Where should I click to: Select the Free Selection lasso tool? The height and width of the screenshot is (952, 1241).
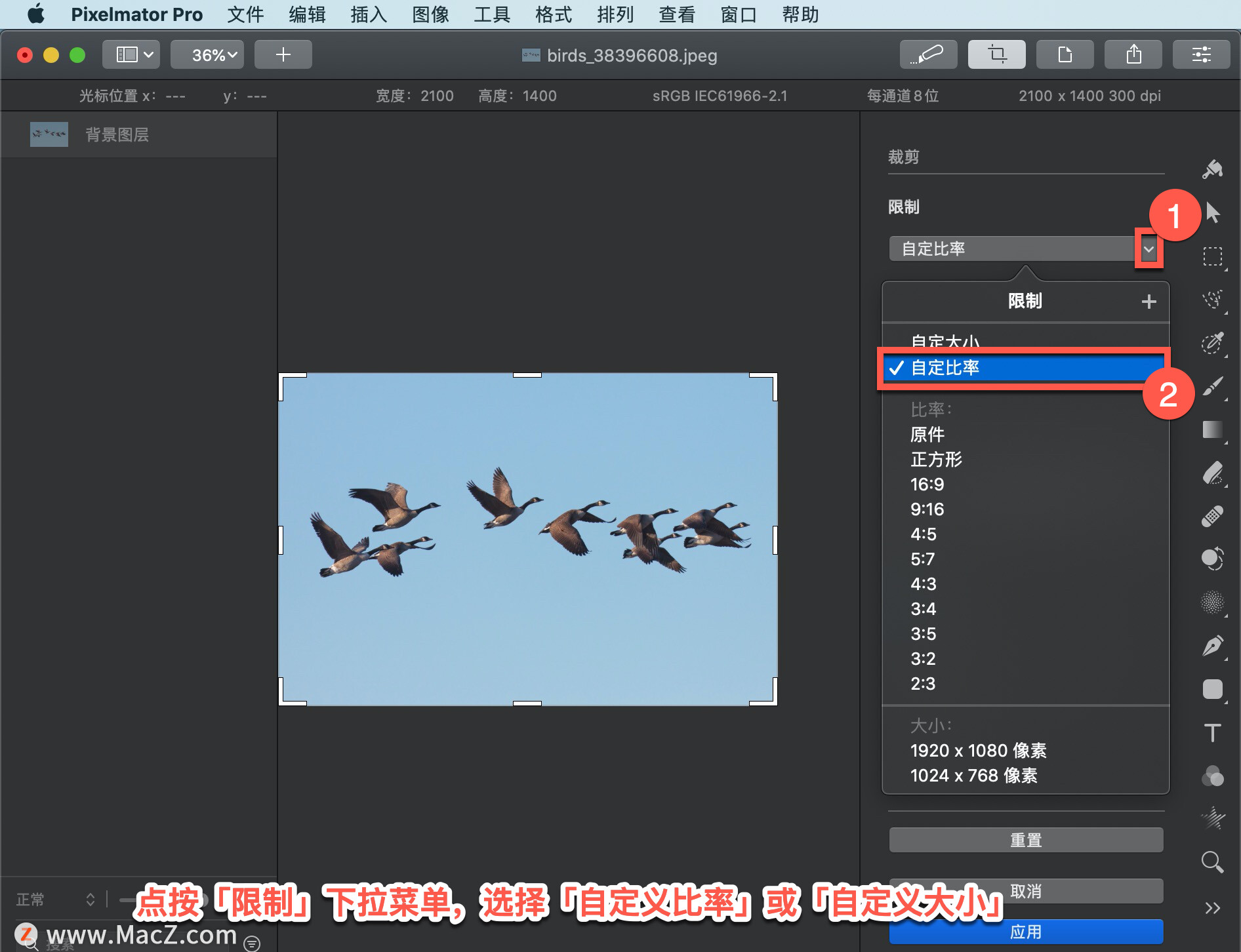pyautogui.click(x=1213, y=300)
